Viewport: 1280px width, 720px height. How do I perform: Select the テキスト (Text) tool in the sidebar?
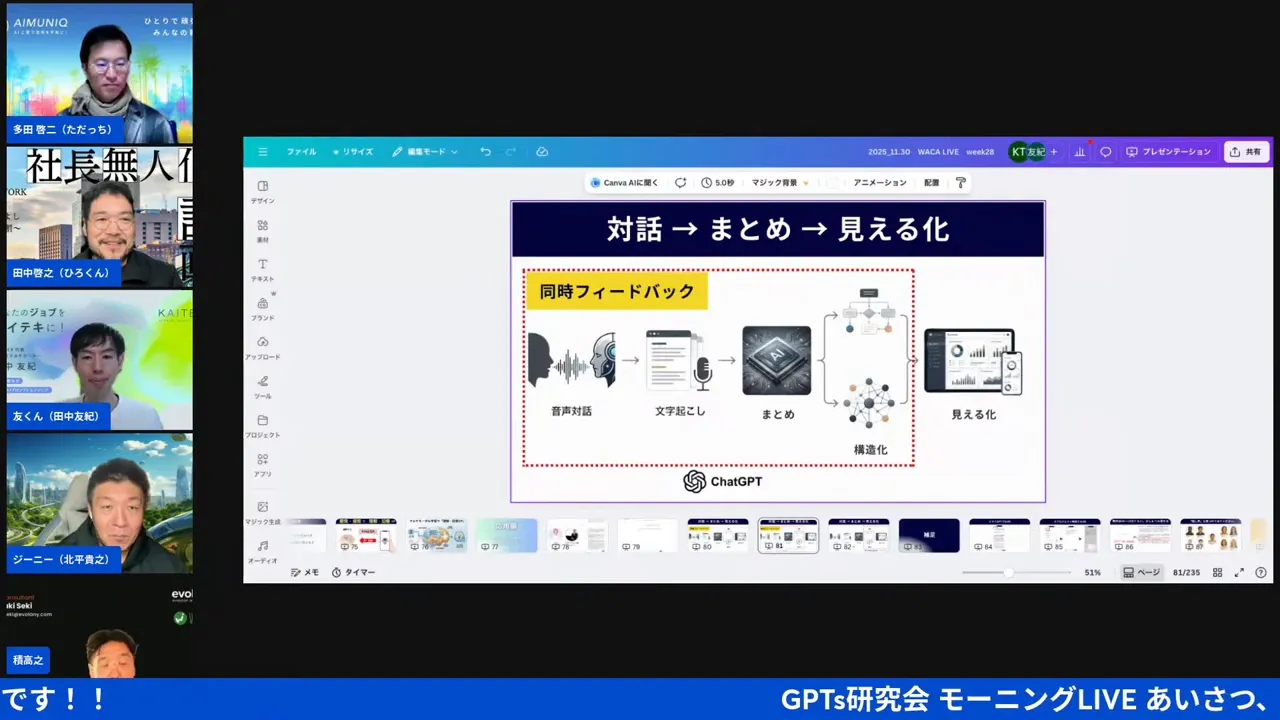click(x=262, y=270)
